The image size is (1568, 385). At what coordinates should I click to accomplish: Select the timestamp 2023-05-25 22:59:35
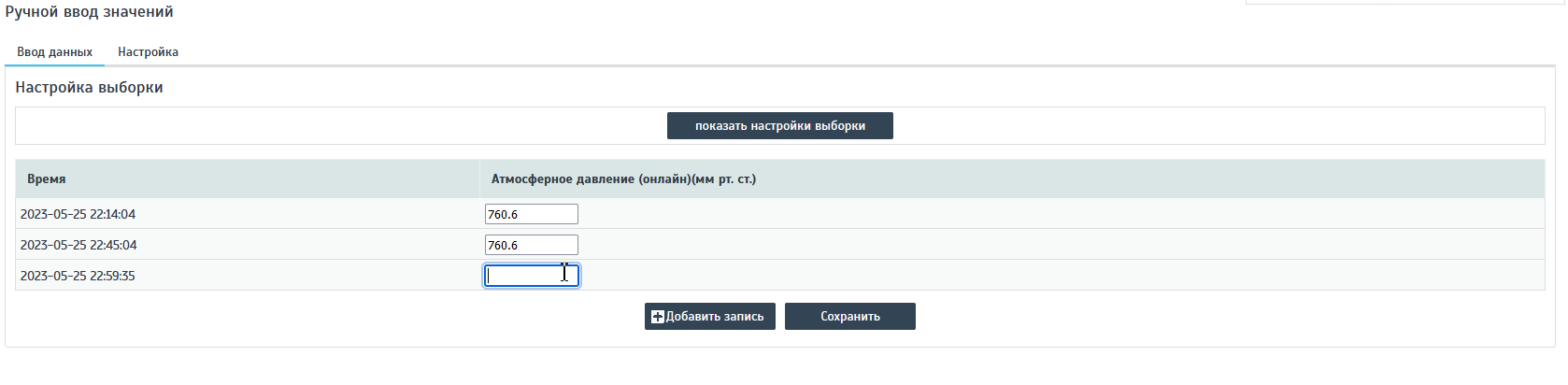78,277
